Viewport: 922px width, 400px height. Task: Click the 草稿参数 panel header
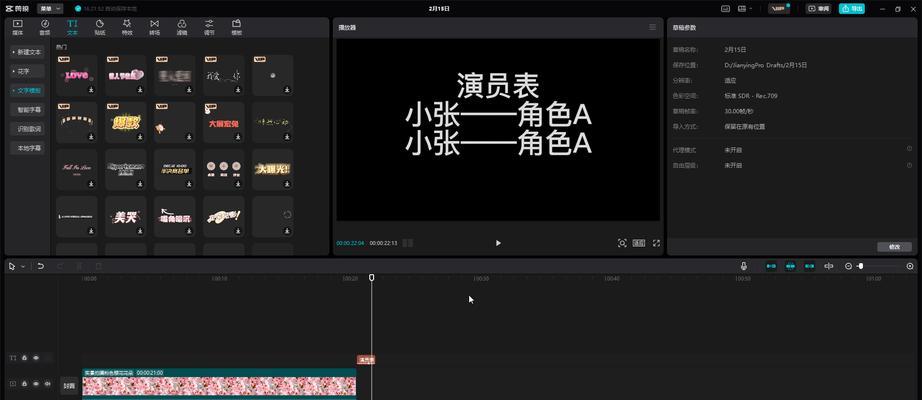coord(684,28)
